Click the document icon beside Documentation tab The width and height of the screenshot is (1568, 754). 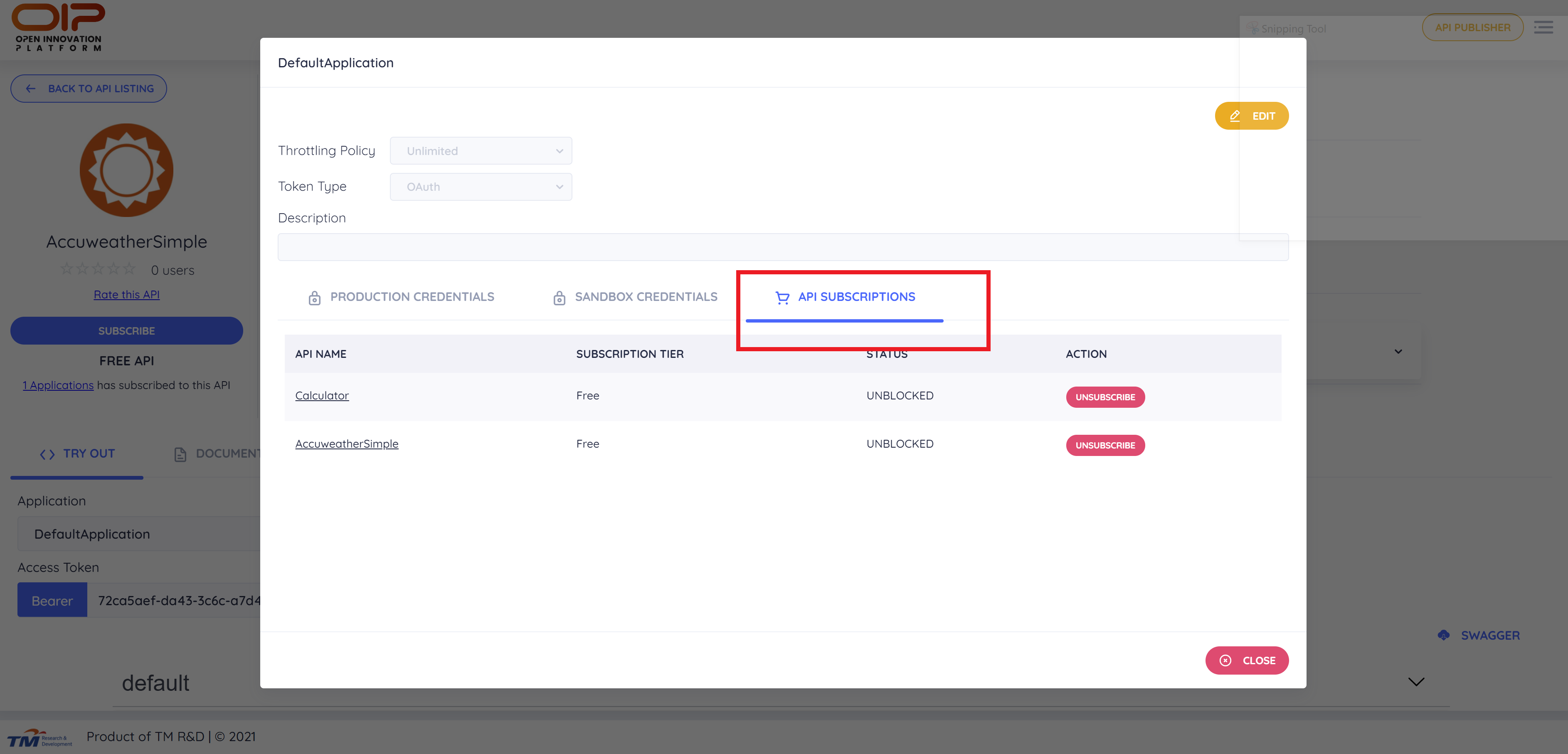pyautogui.click(x=180, y=454)
